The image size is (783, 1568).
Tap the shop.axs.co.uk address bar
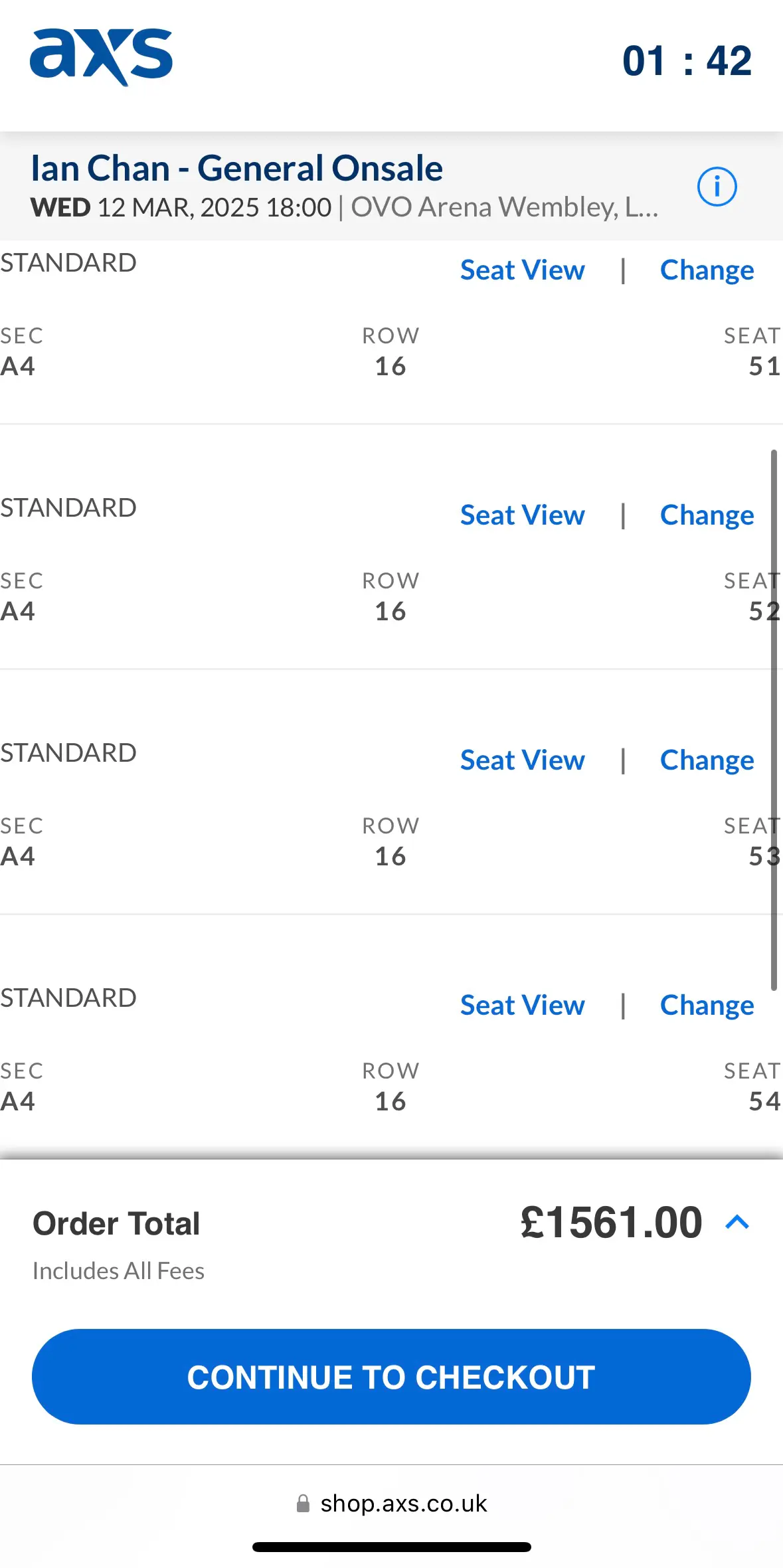pyautogui.click(x=403, y=1504)
